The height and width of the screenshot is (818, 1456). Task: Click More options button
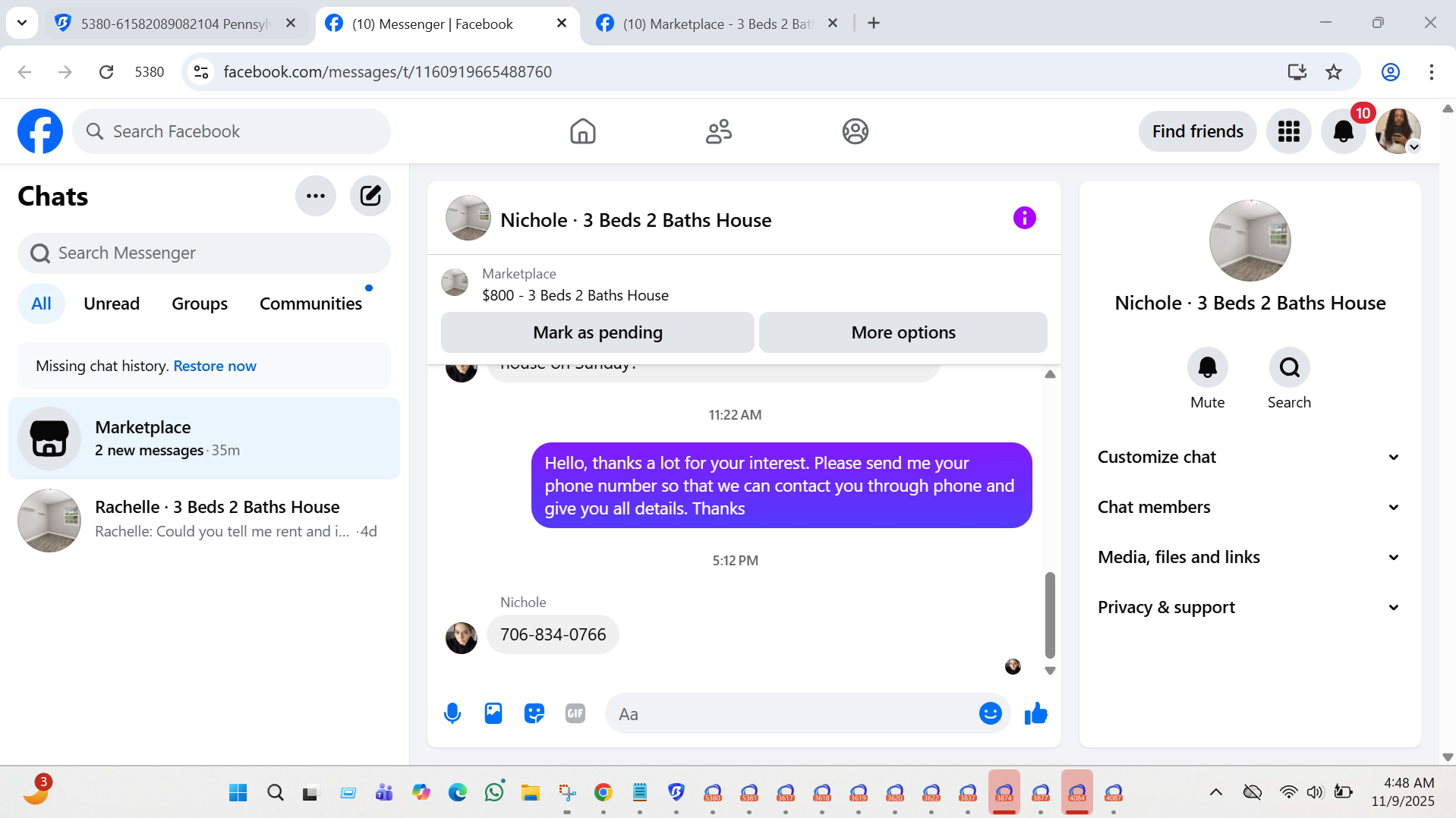[903, 332]
